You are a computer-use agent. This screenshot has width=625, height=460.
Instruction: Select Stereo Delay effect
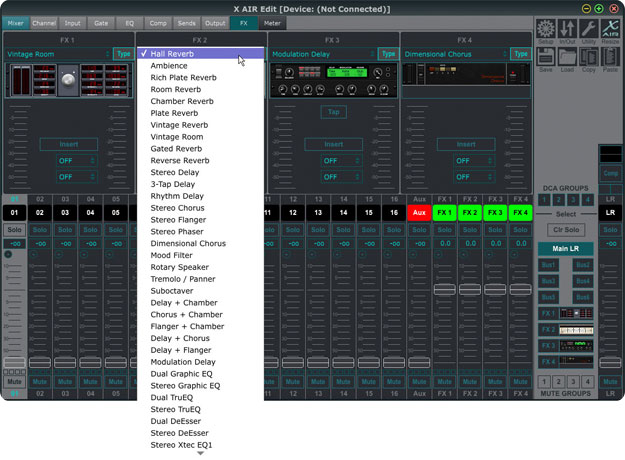click(200, 173)
